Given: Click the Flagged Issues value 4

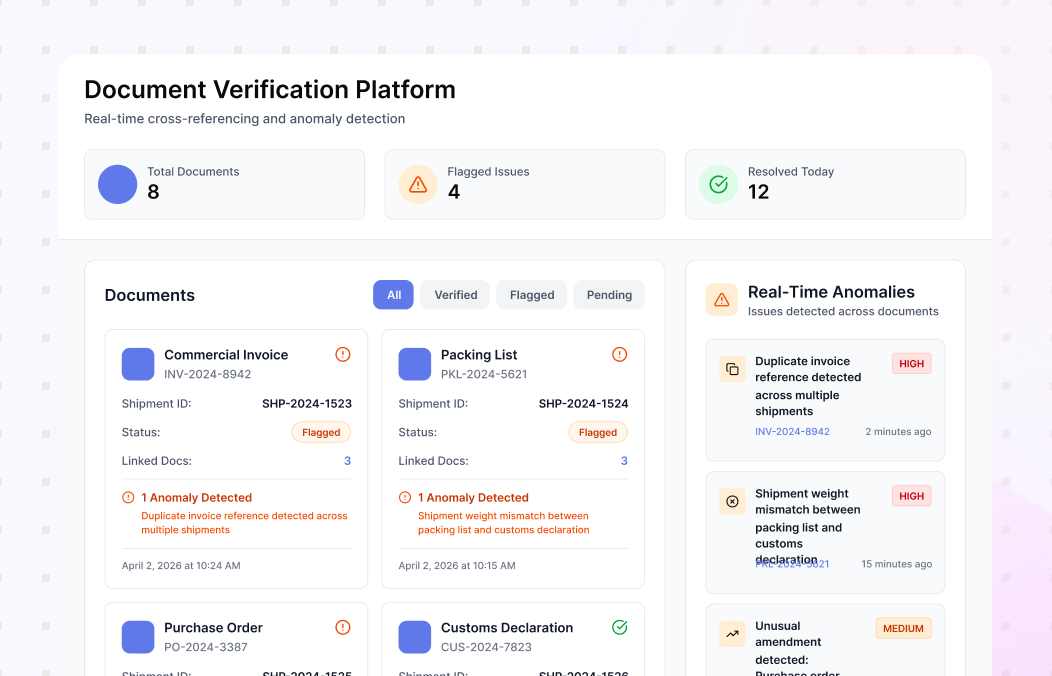Looking at the screenshot, I should [454, 192].
